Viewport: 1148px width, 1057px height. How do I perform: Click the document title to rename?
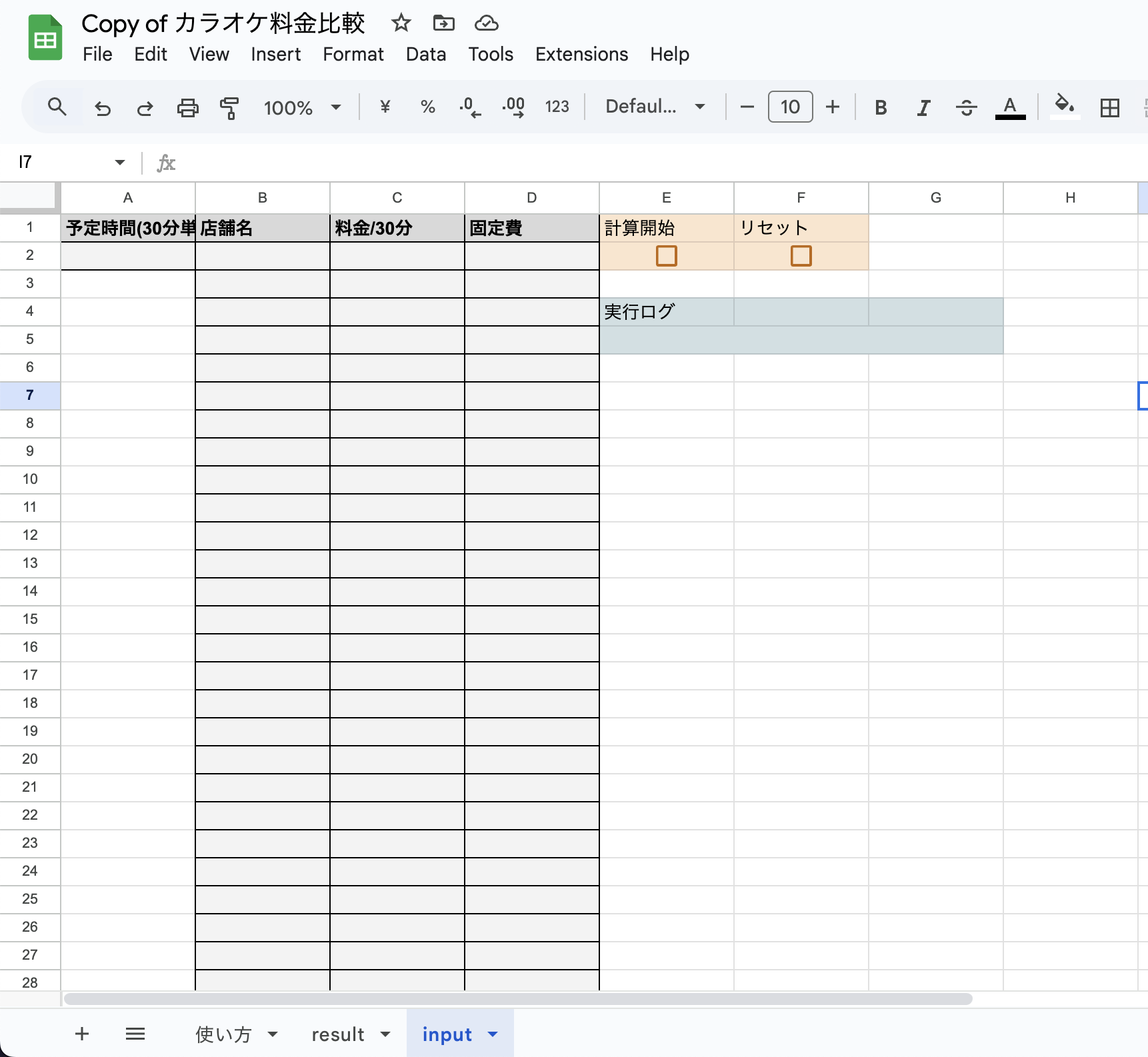click(x=223, y=23)
